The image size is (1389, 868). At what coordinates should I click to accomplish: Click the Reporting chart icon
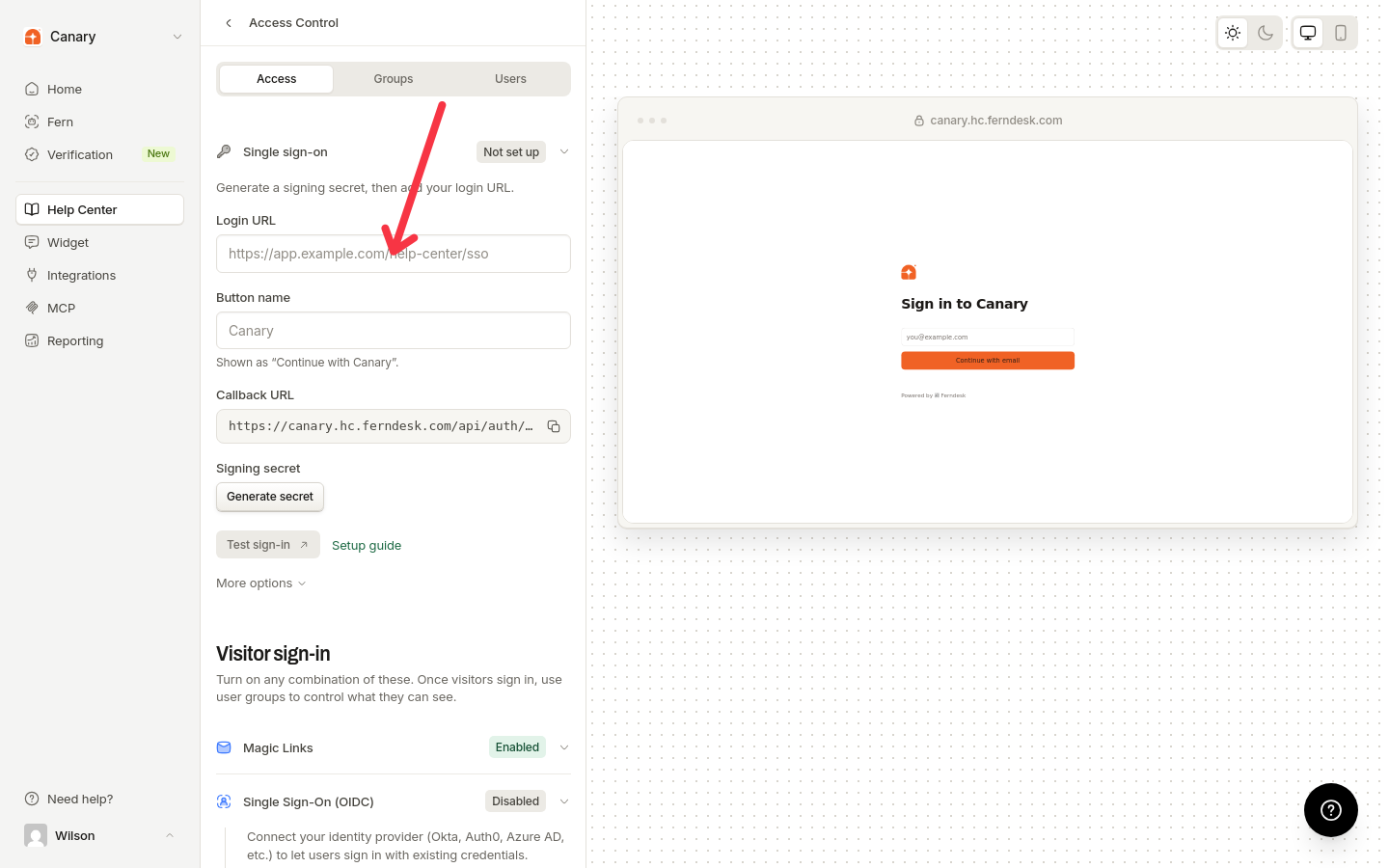tap(32, 340)
